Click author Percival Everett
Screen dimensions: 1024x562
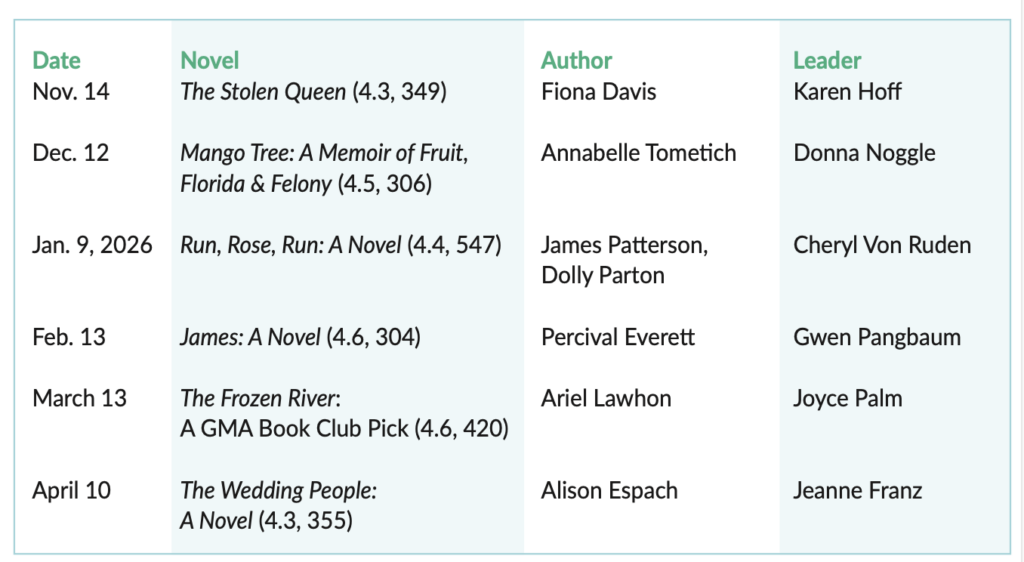click(x=620, y=337)
